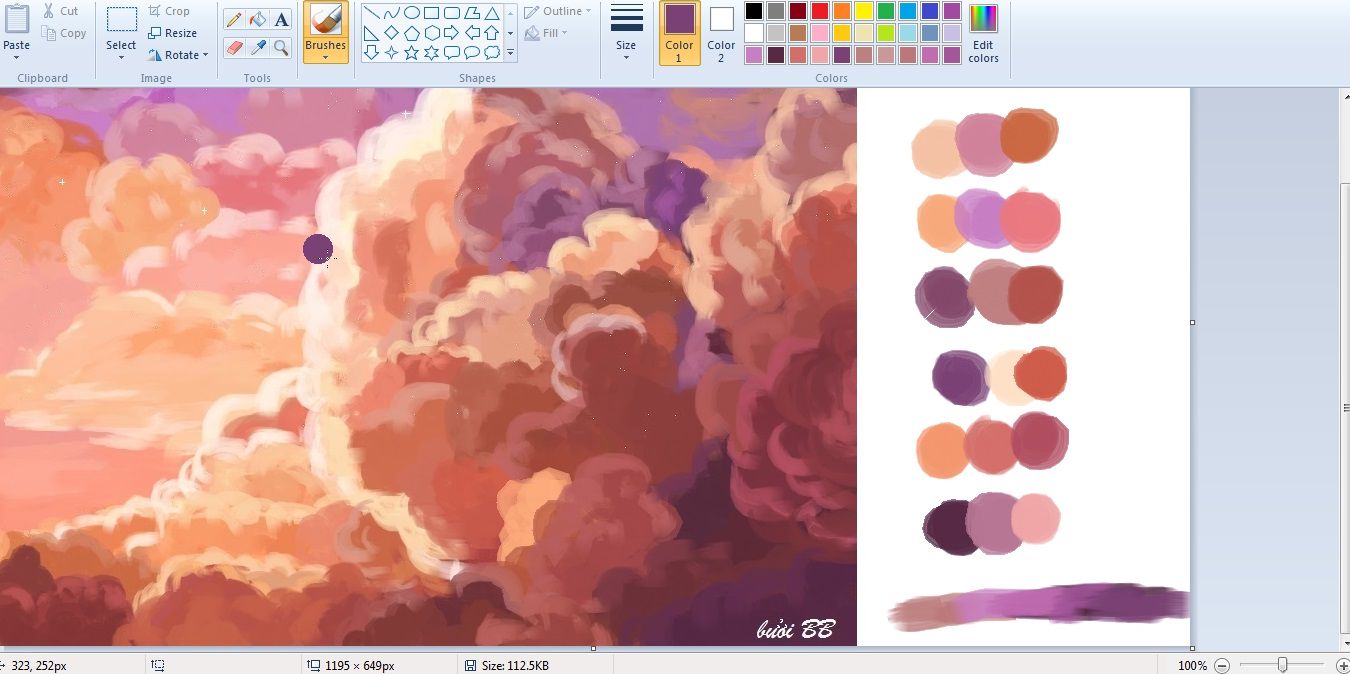Open Edit colors dialog
Screen dimensions: 1350x674
coord(983,33)
